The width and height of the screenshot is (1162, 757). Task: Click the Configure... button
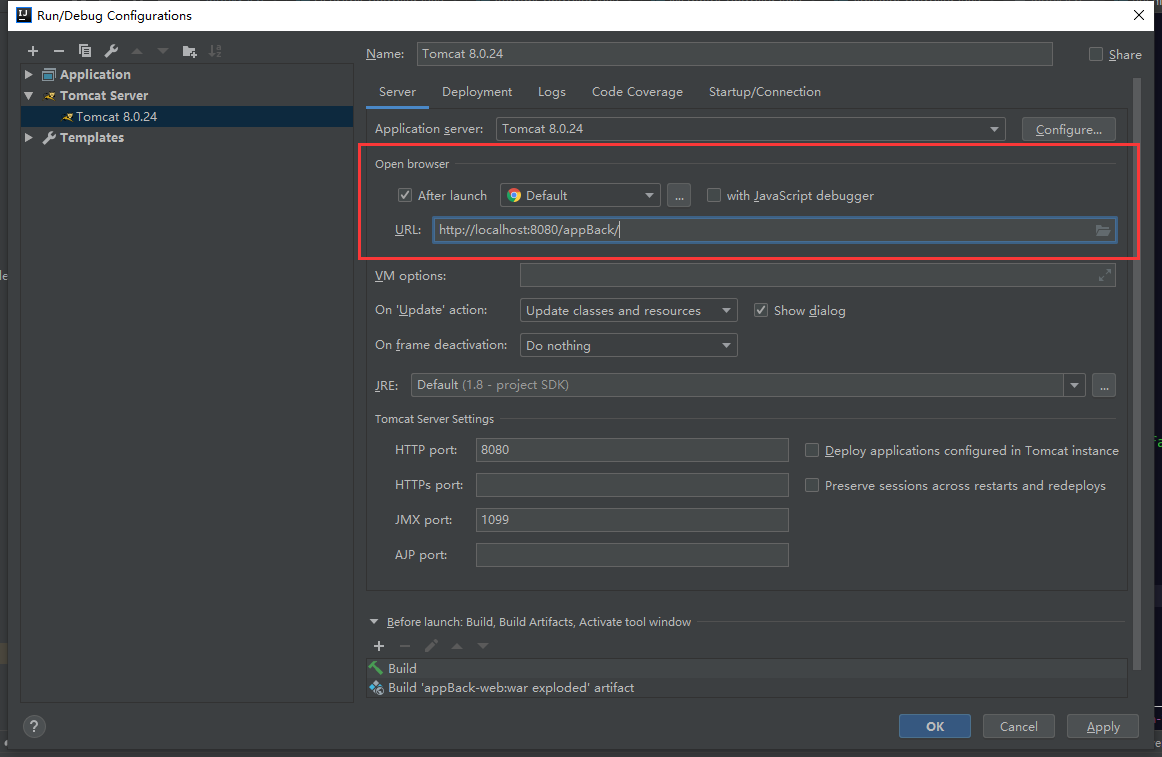(1069, 129)
